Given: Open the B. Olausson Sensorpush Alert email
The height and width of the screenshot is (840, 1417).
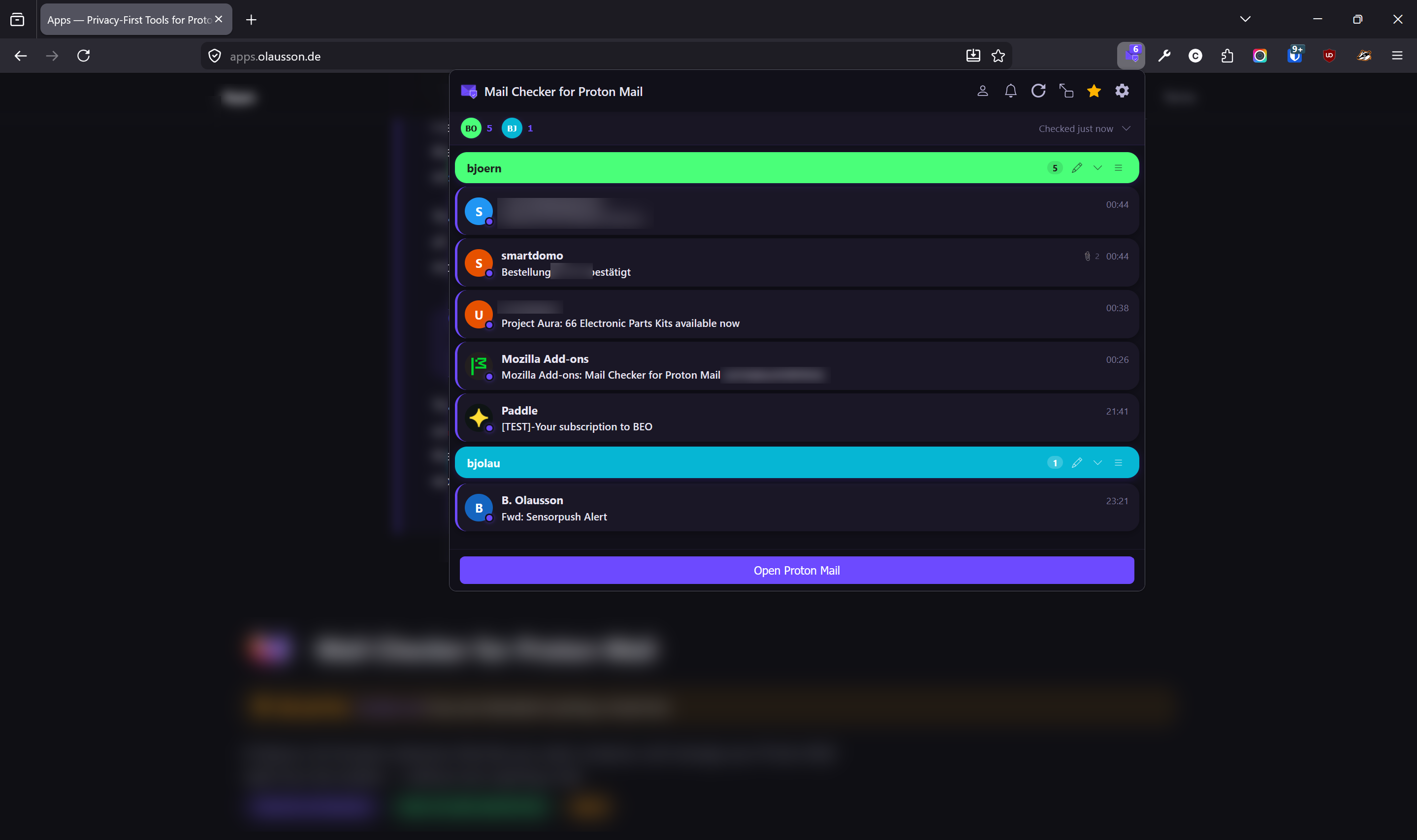Looking at the screenshot, I should (797, 508).
